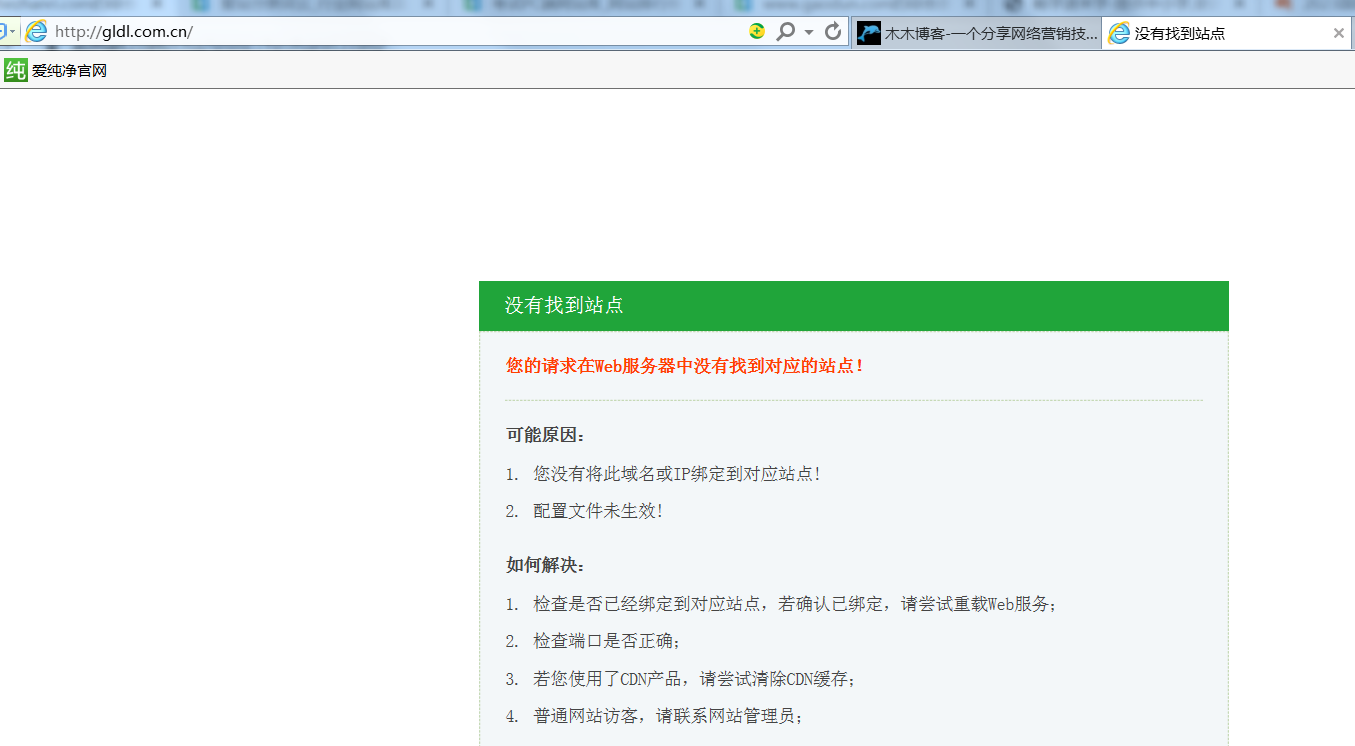Click the 清除CDN缓存 solution line
Image resolution: width=1355 pixels, height=746 pixels.
(694, 679)
